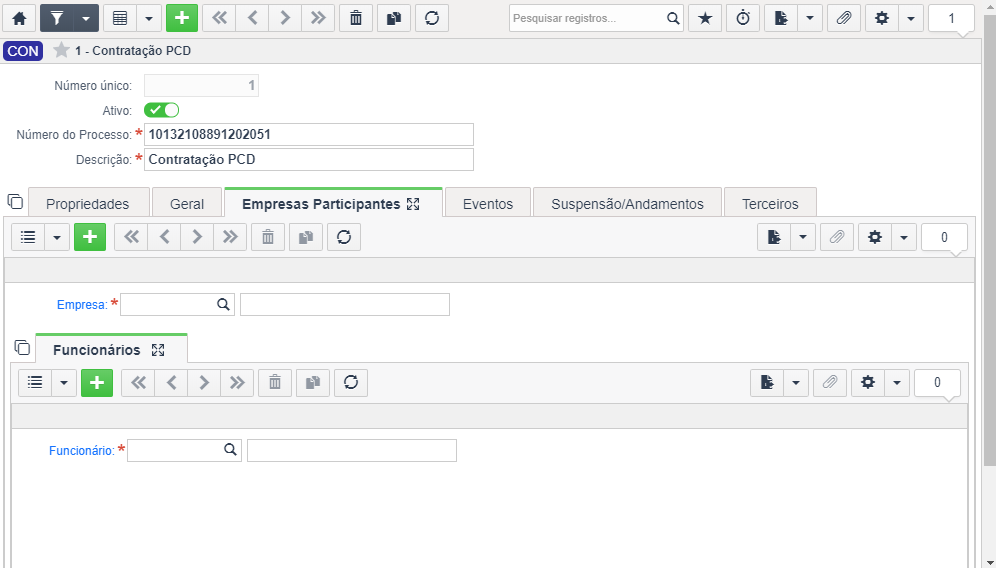Open the Geral tab
This screenshot has width=996, height=568.
tap(187, 203)
